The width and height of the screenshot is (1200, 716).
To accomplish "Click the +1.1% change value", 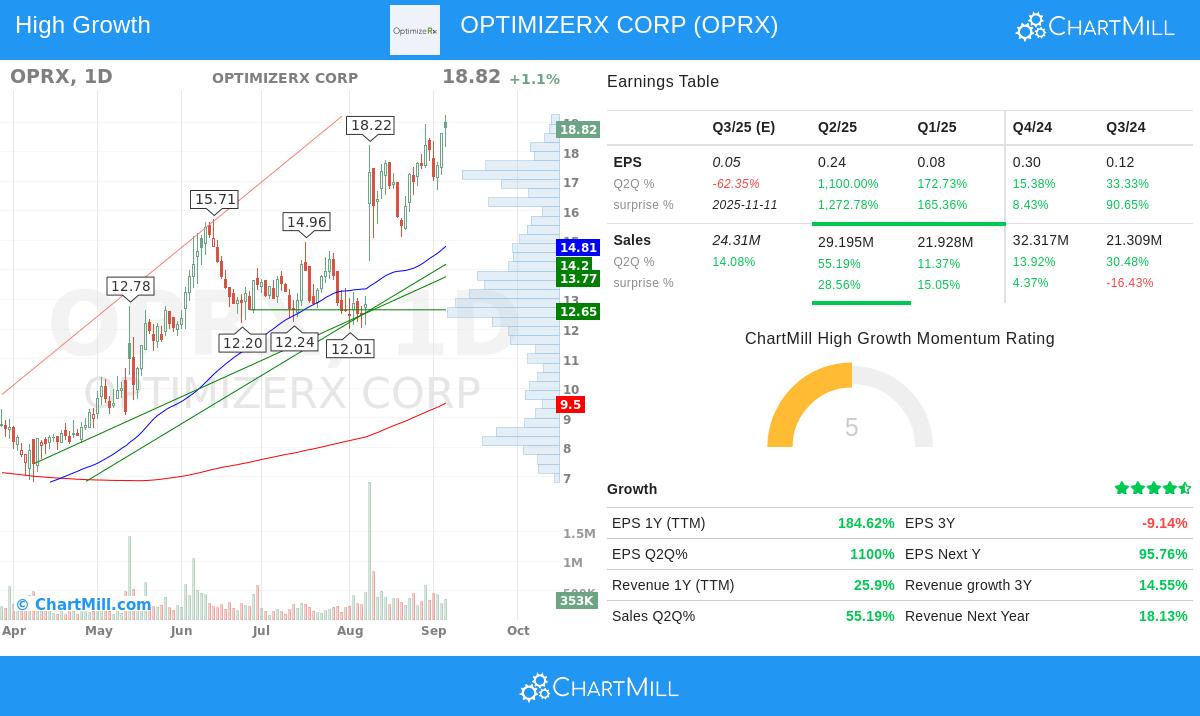I will tap(534, 79).
